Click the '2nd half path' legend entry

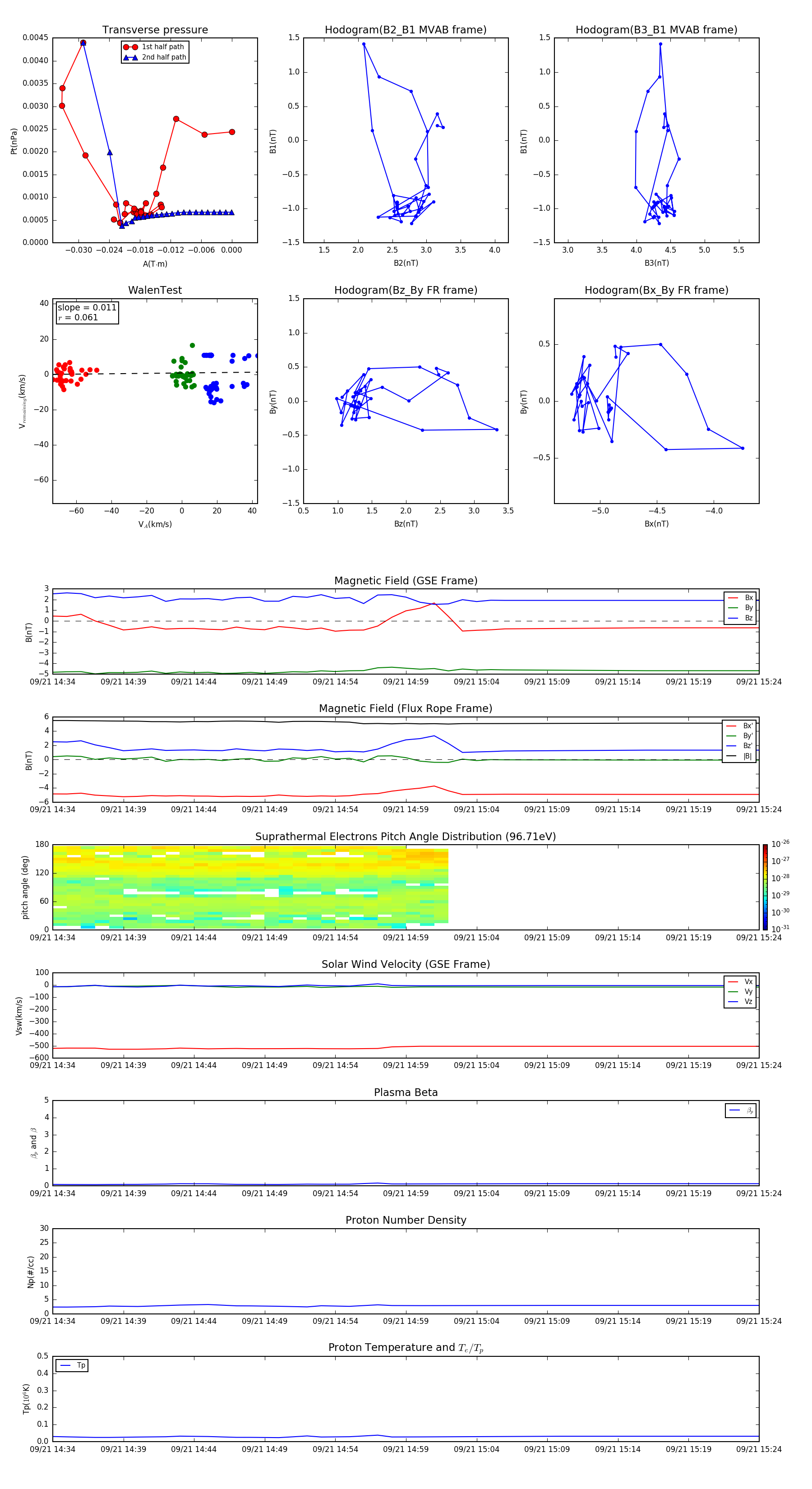click(x=155, y=57)
